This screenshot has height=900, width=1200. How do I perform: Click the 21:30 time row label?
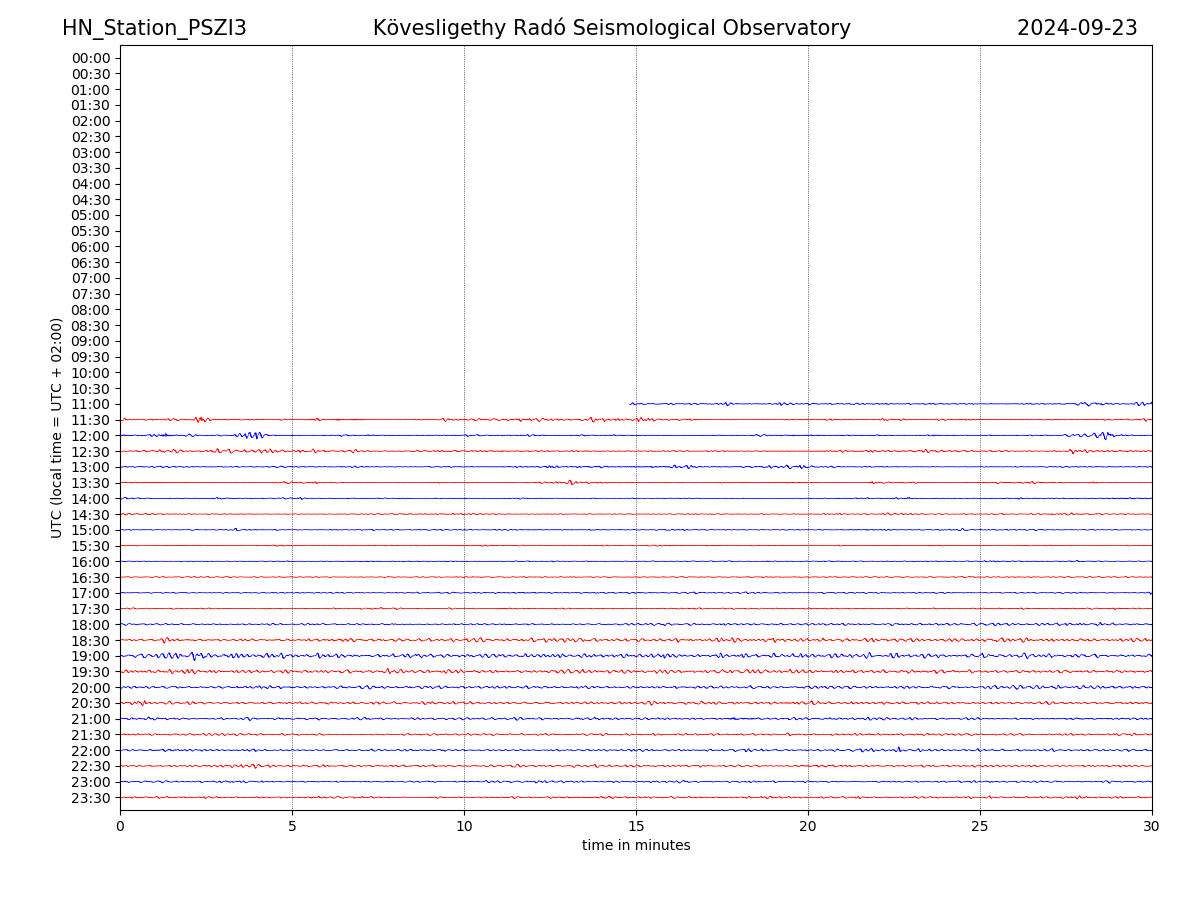tap(90, 735)
